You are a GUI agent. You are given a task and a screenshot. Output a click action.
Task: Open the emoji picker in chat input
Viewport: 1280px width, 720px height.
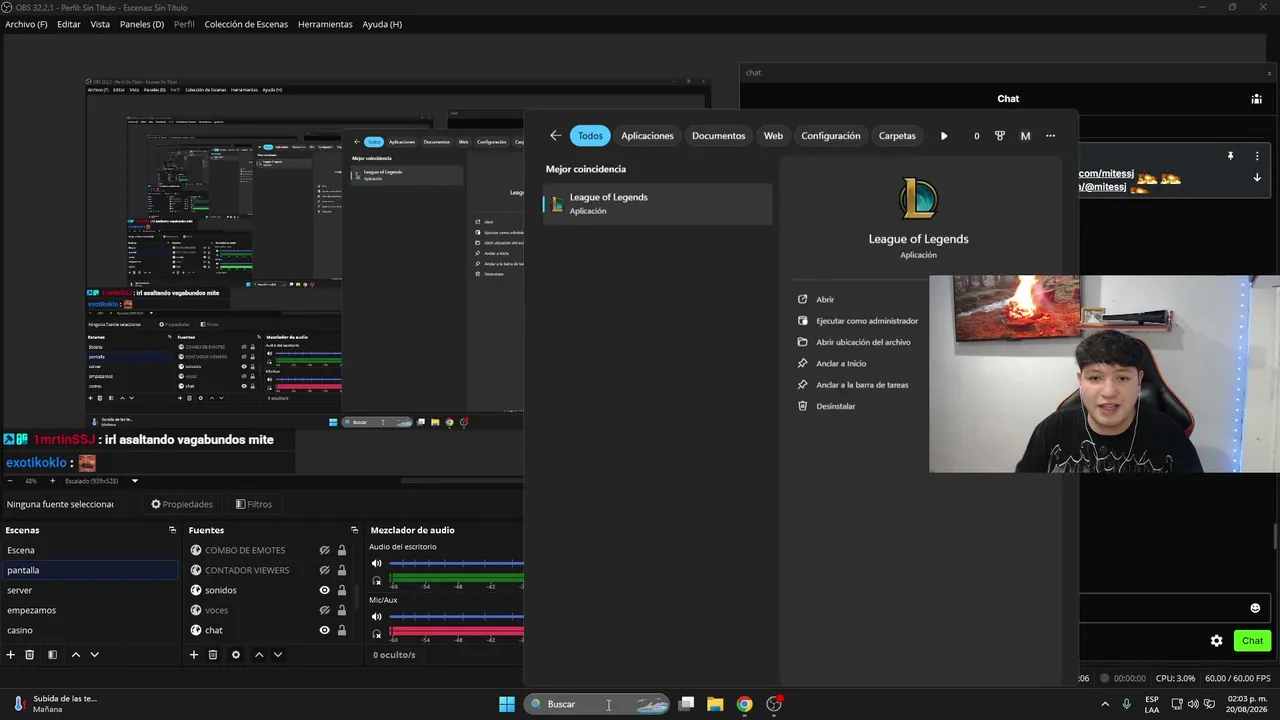click(1255, 608)
